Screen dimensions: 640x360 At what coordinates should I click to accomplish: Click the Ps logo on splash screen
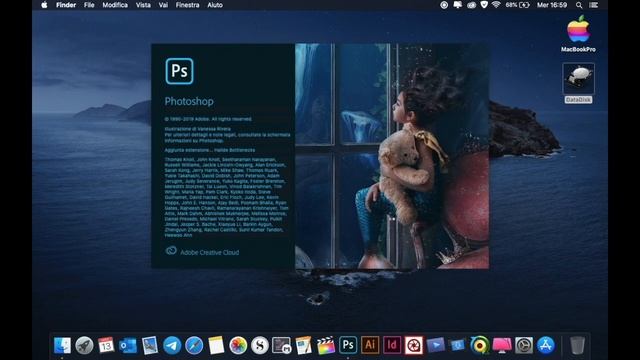coord(180,71)
